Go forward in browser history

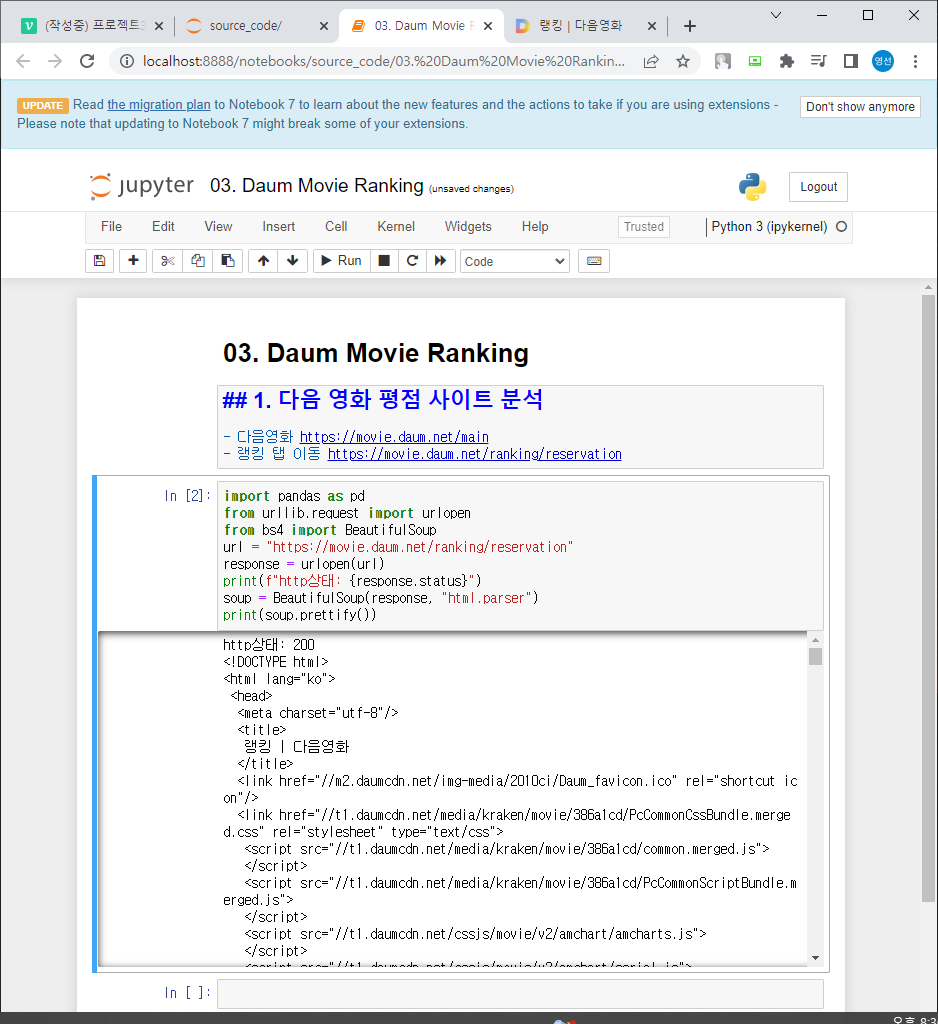tap(55, 61)
